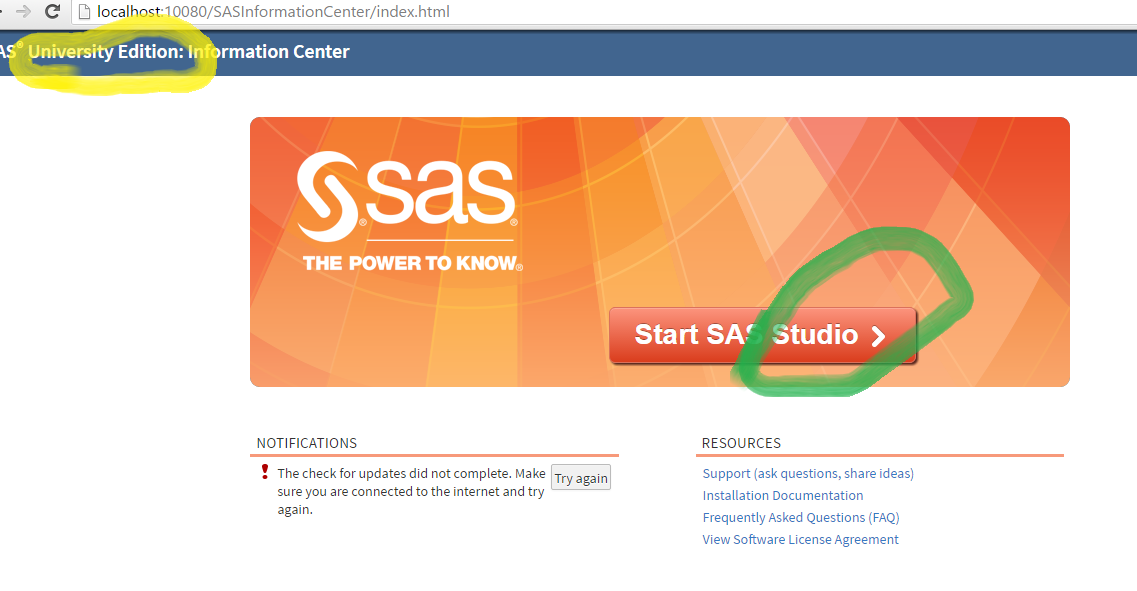Click the 'University Edition: Information Center' title
Screen dimensions: 1137x591
pos(189,51)
